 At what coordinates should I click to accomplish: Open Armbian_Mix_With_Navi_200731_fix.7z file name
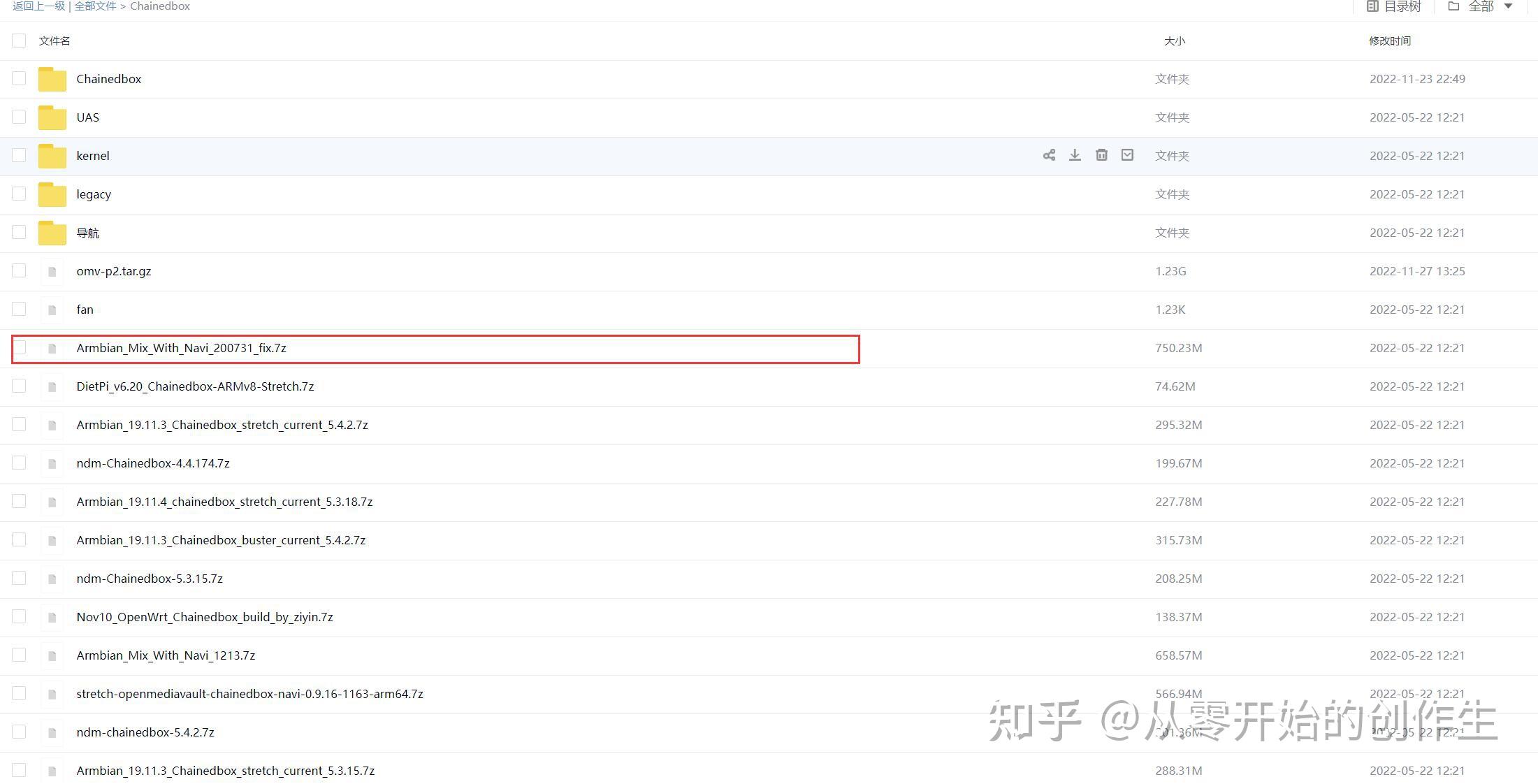pos(181,348)
